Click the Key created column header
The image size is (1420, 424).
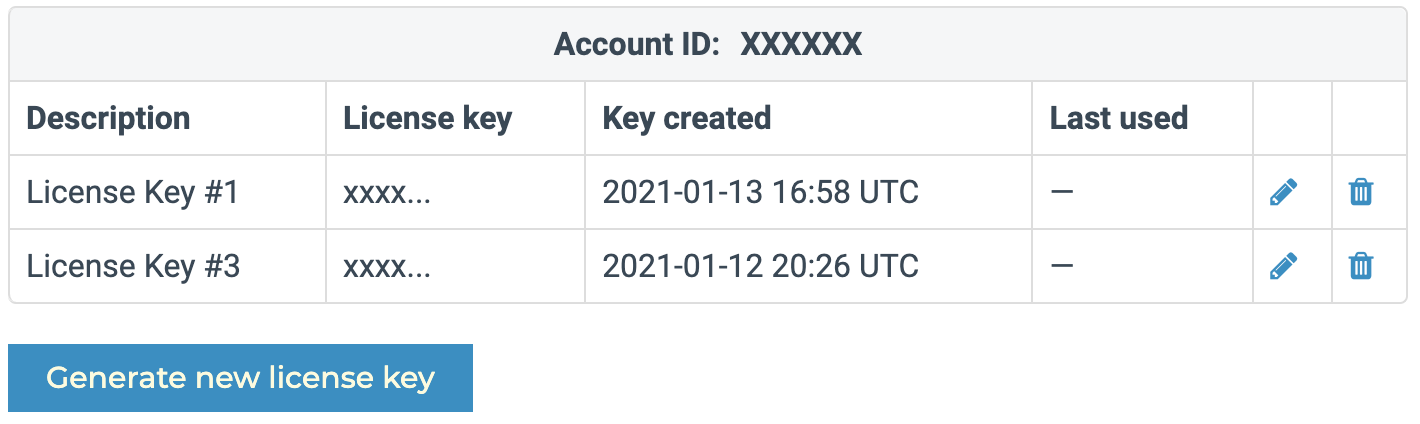686,118
